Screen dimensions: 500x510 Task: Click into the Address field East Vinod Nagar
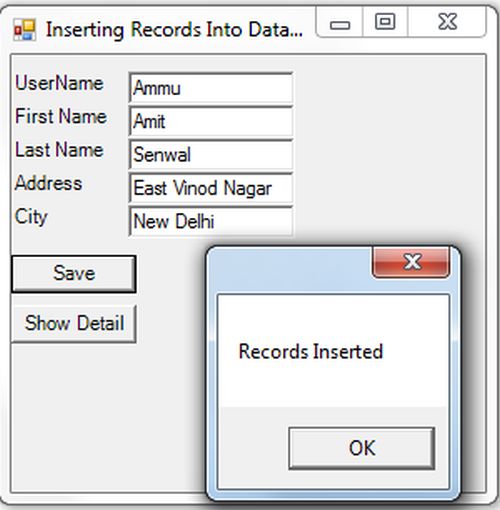[x=211, y=188]
